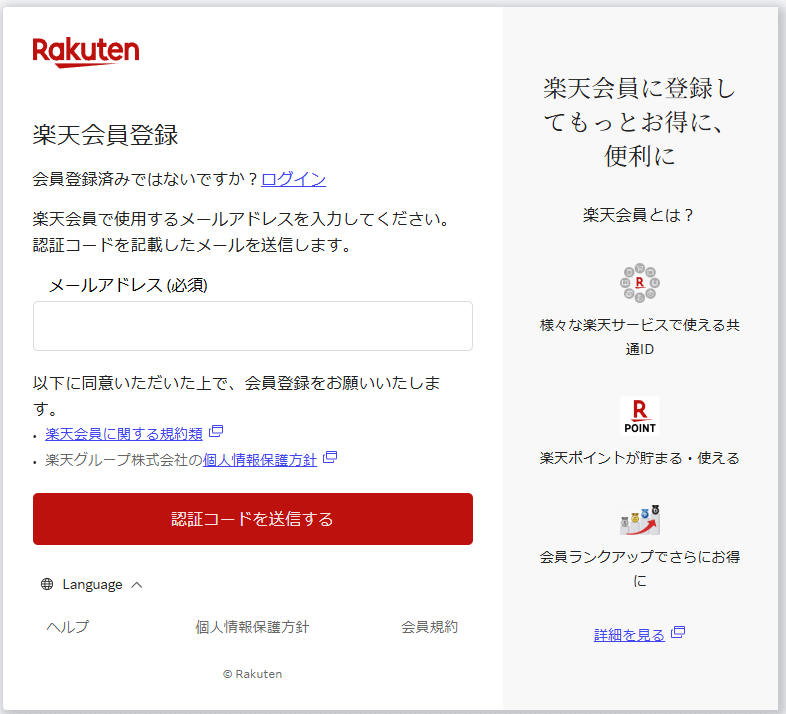
Task: Open the ログイン link
Action: tap(294, 179)
